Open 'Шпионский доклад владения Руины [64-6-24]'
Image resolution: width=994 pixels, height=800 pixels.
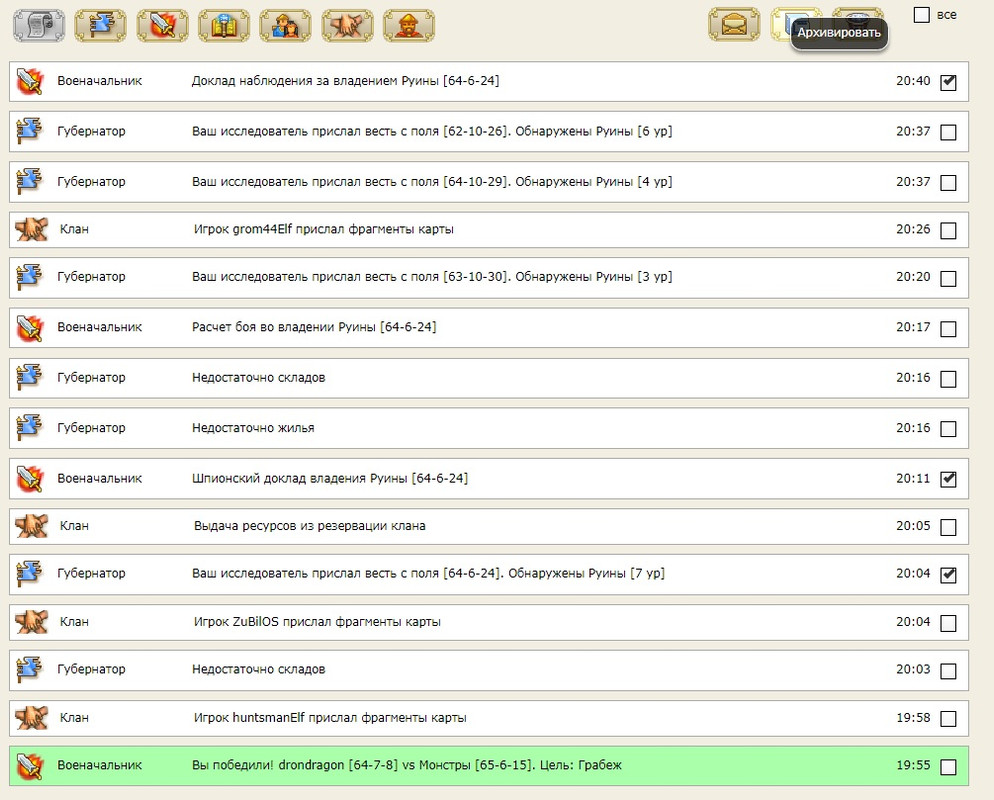tap(330, 479)
